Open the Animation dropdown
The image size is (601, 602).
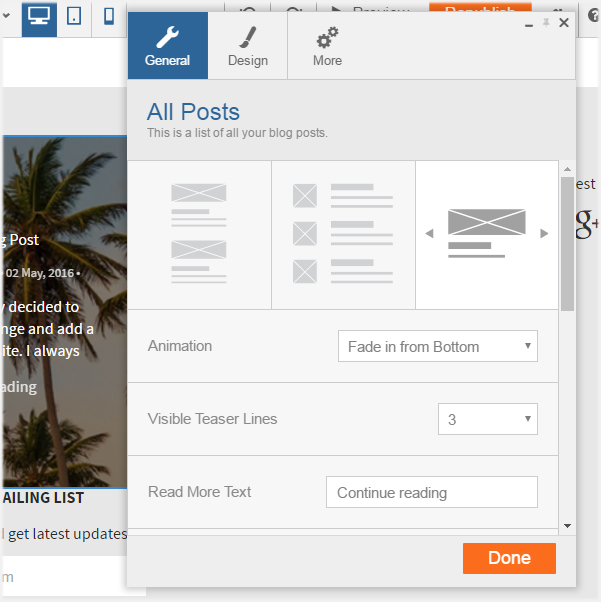pos(438,346)
